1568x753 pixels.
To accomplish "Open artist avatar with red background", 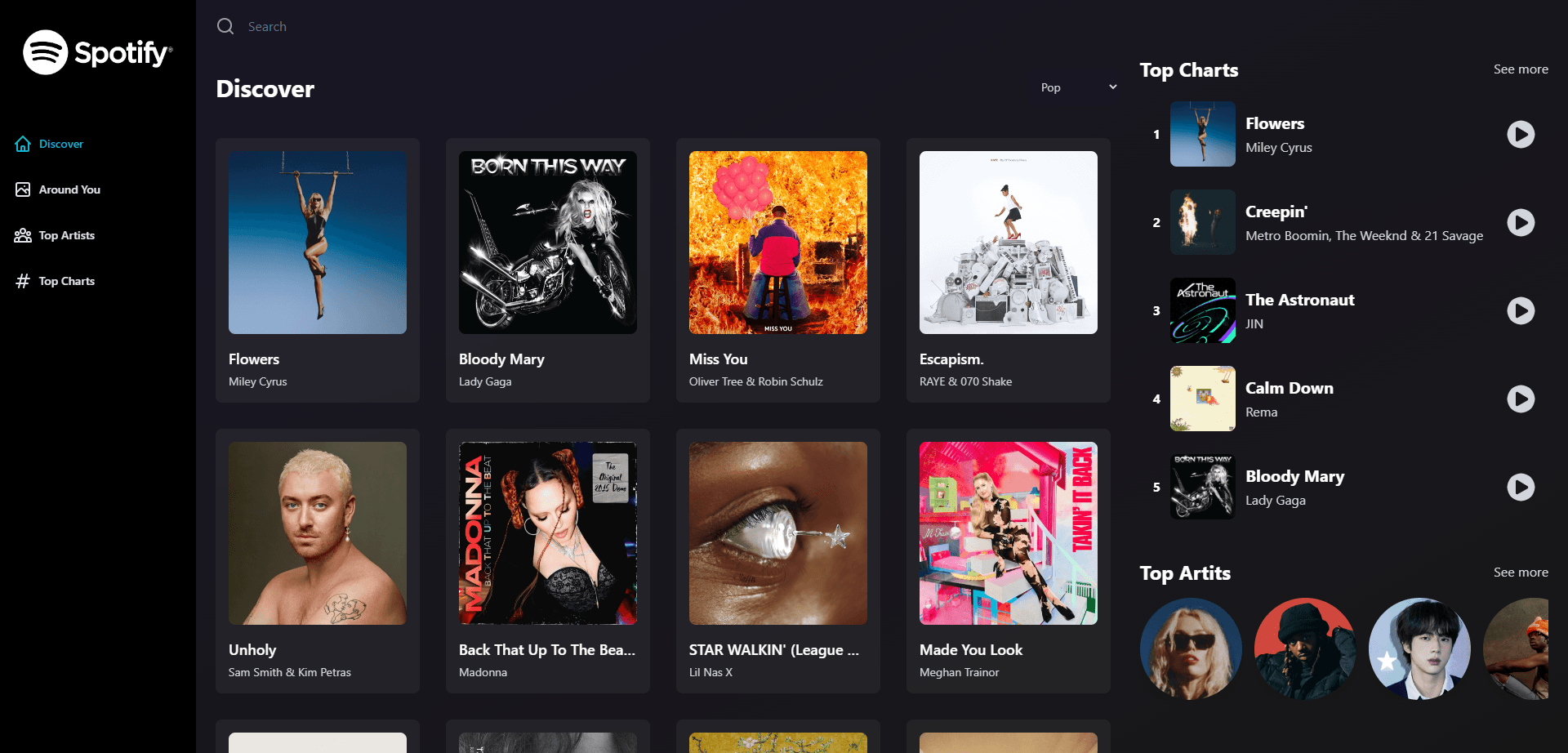I will pos(1305,649).
